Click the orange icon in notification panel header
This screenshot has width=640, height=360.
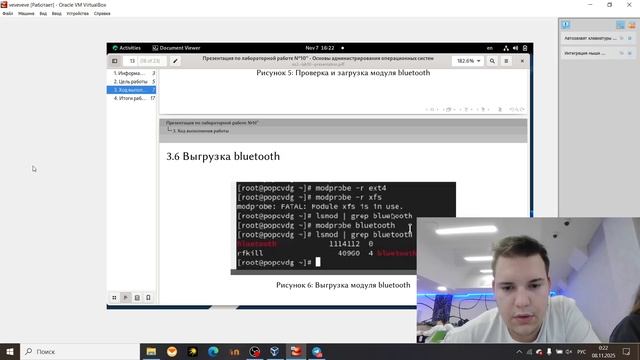coord(632,25)
